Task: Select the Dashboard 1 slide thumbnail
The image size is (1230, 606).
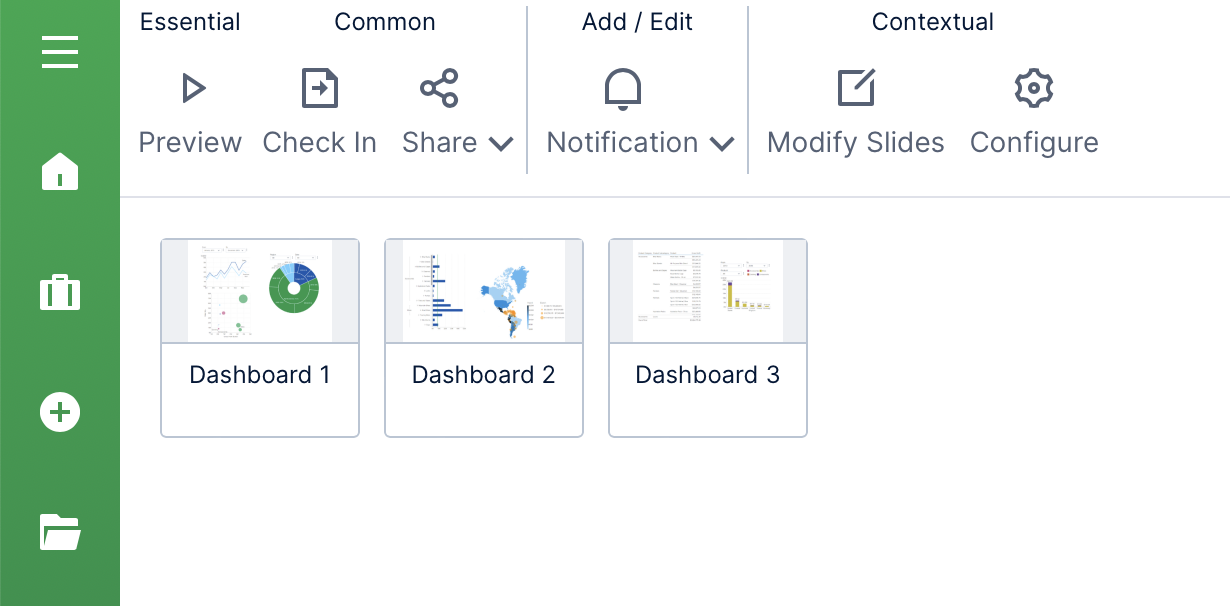Action: pyautogui.click(x=260, y=292)
